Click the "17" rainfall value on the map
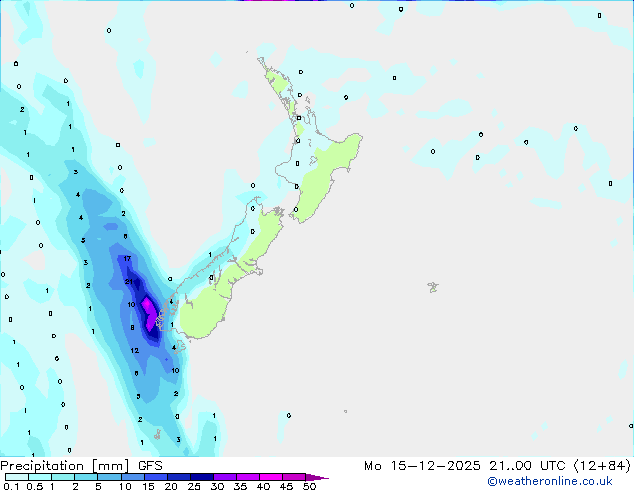Image resolution: width=634 pixels, height=490 pixels. (126, 259)
